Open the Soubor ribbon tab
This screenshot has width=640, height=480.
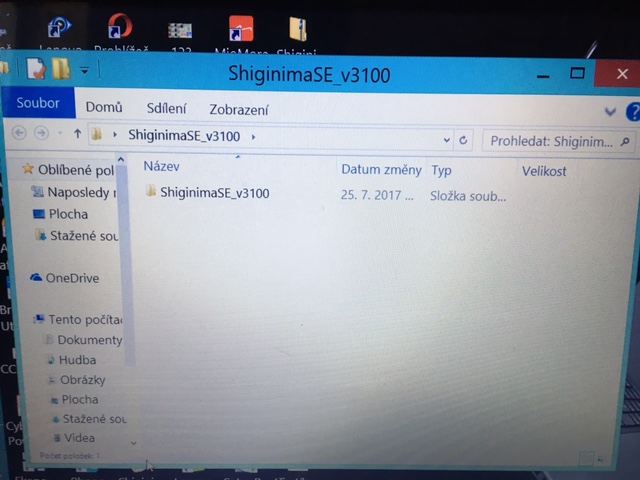click(x=38, y=103)
